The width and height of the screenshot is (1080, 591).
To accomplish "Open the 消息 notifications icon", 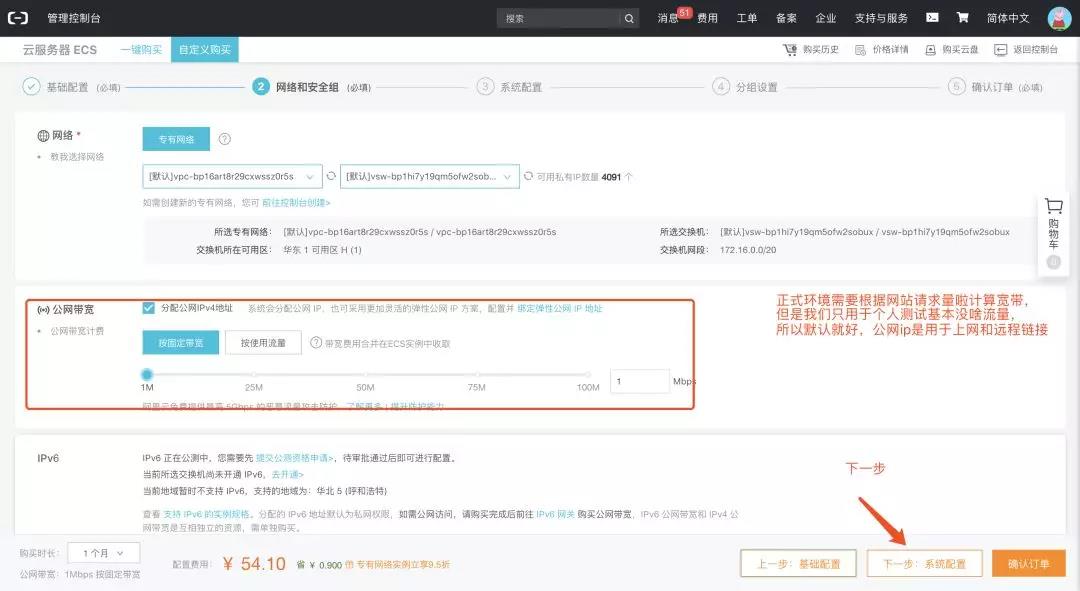I will click(667, 17).
